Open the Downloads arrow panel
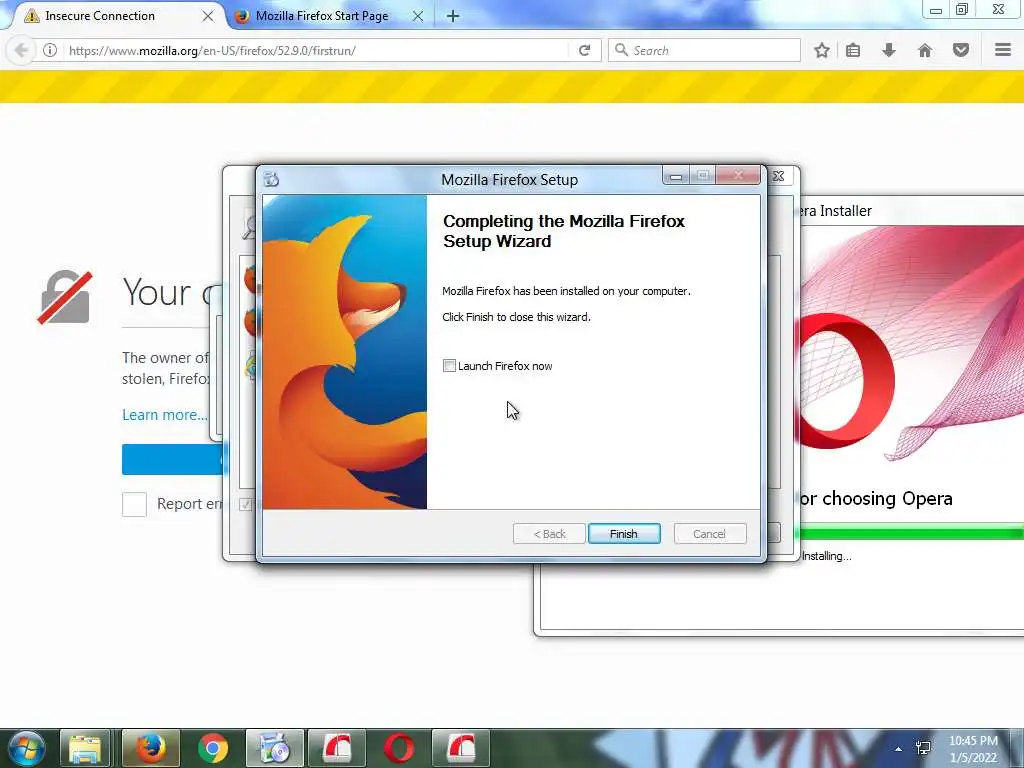 tap(889, 50)
